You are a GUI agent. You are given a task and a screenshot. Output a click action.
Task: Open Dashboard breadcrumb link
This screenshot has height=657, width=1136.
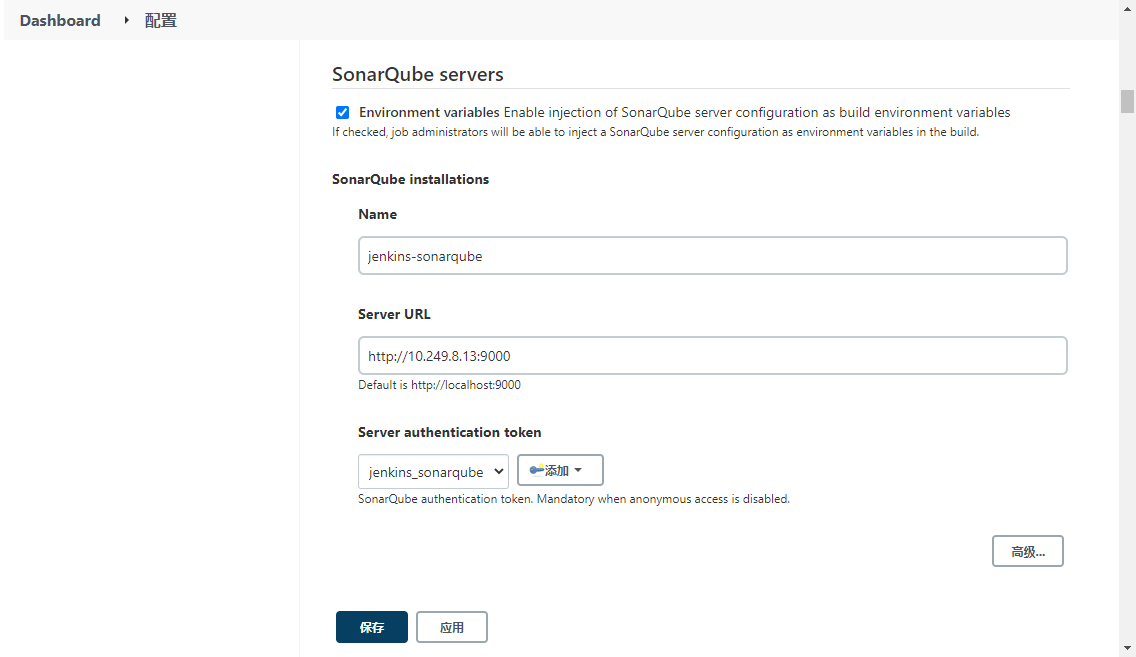coord(60,20)
